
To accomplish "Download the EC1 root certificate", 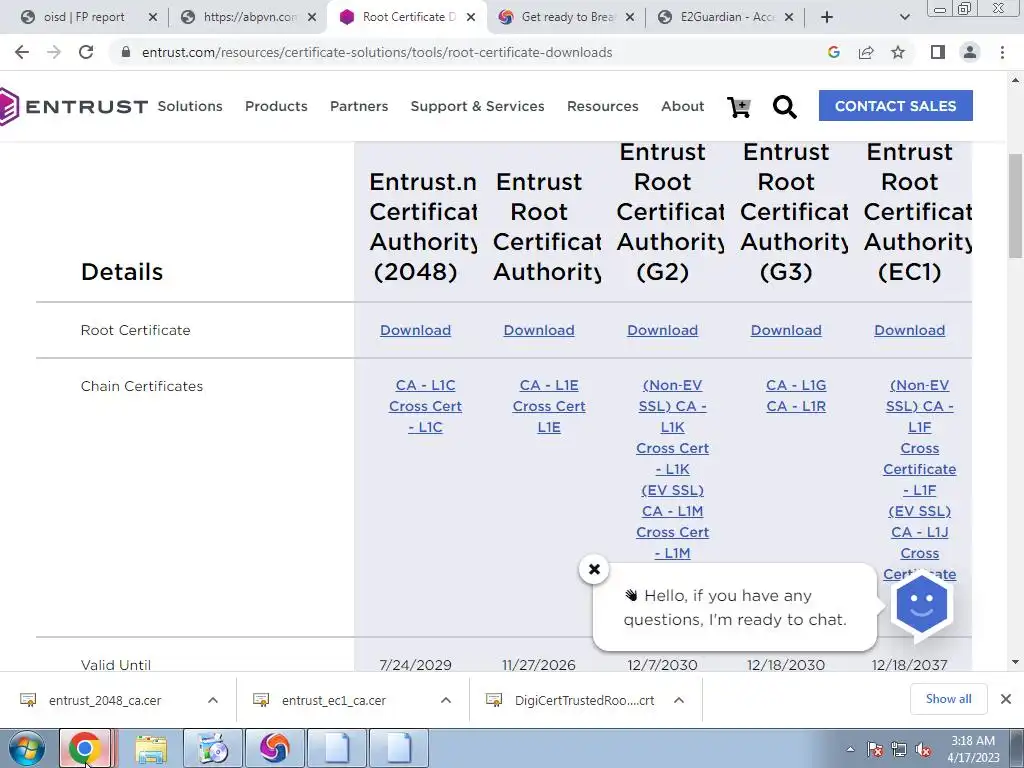I will pyautogui.click(x=909, y=330).
